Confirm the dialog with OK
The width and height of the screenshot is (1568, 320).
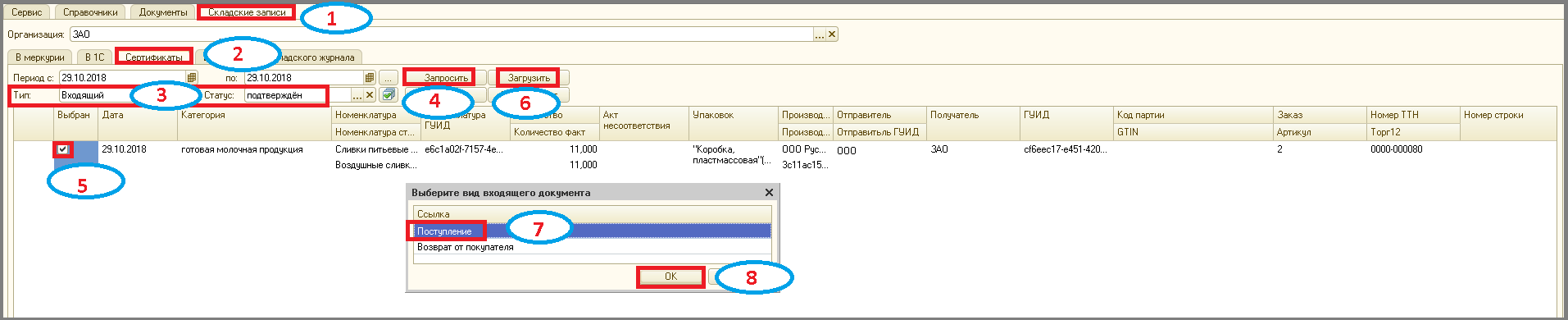[x=670, y=277]
